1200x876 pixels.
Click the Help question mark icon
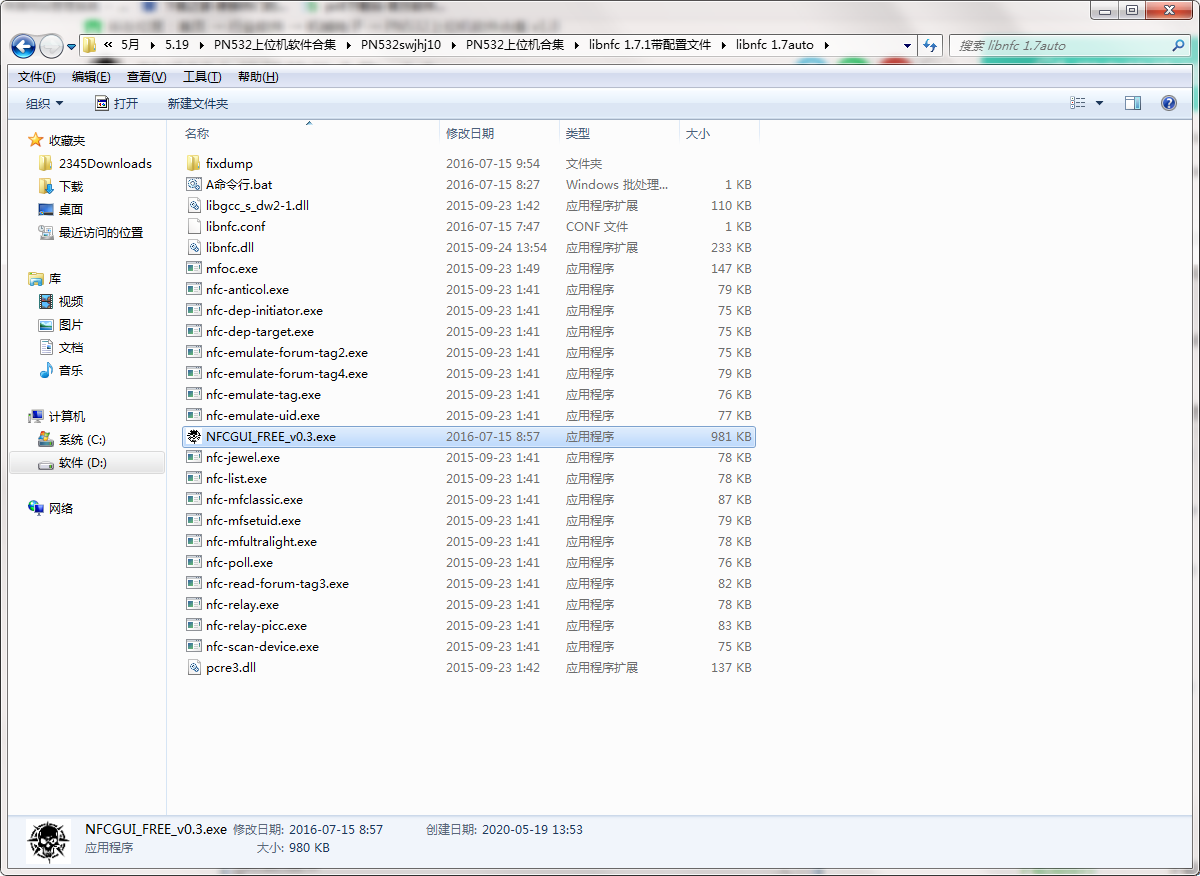[1168, 103]
